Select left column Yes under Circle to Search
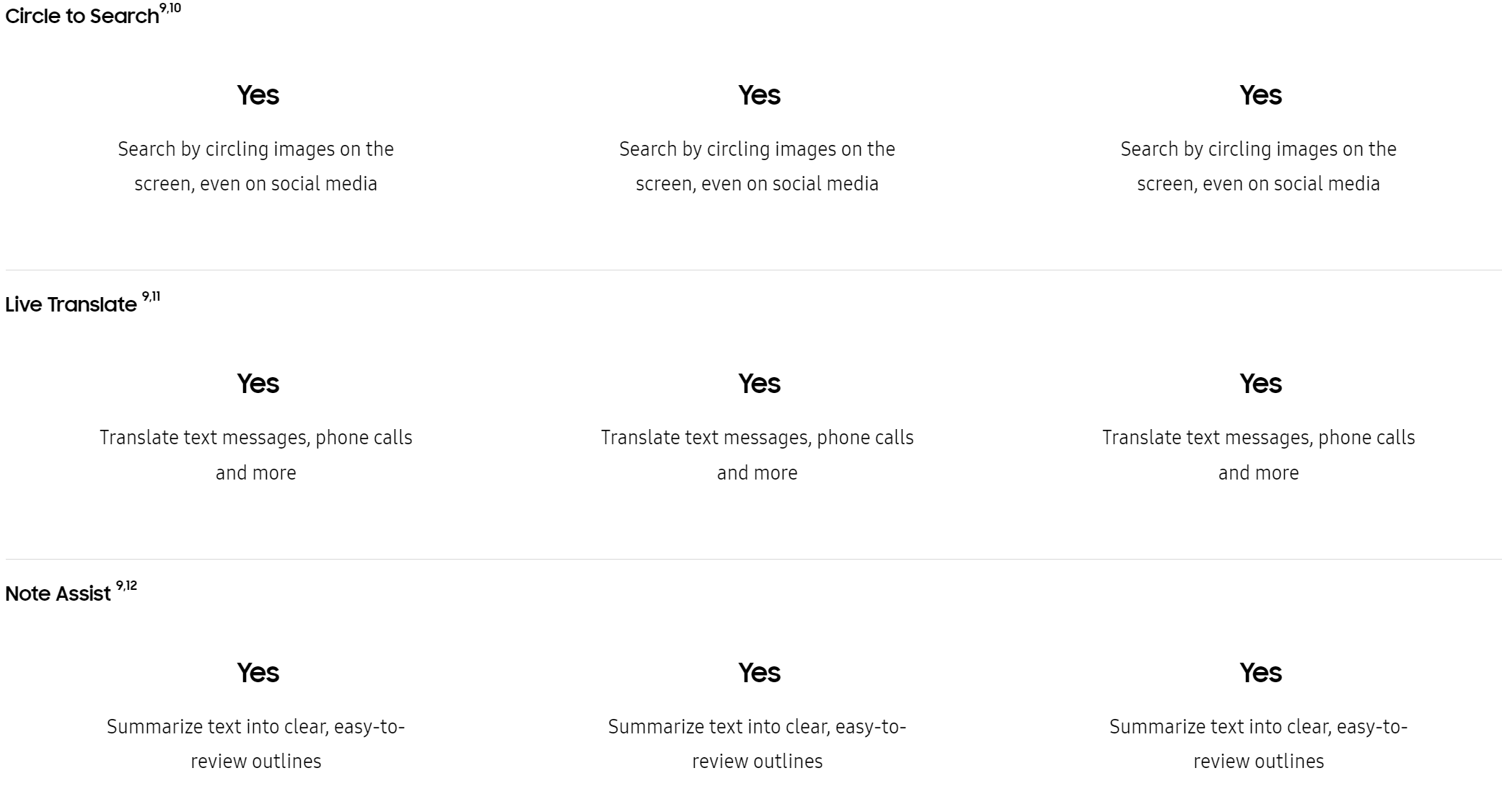 (258, 95)
